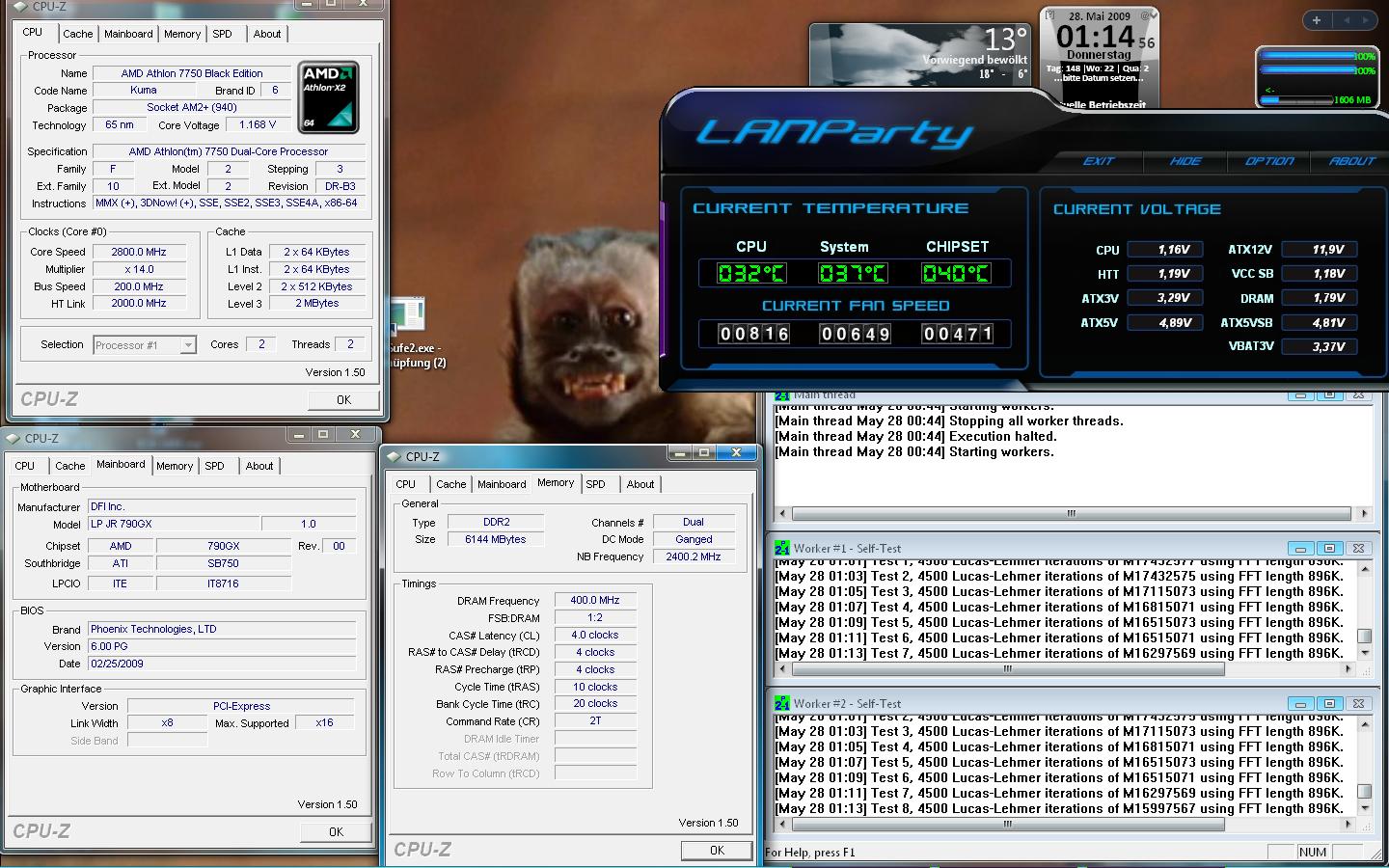
Task: Click OK in the CPU-Z Memory window
Action: [x=717, y=850]
